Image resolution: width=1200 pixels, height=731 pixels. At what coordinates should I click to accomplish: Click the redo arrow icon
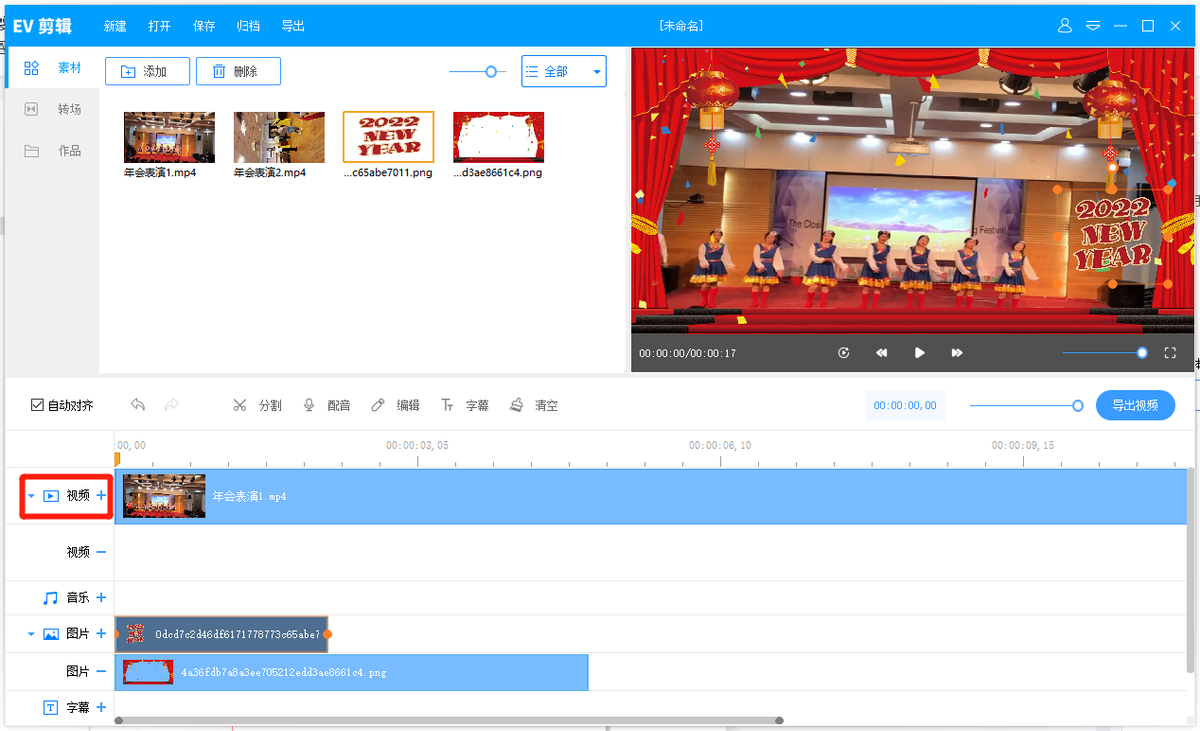coord(171,405)
